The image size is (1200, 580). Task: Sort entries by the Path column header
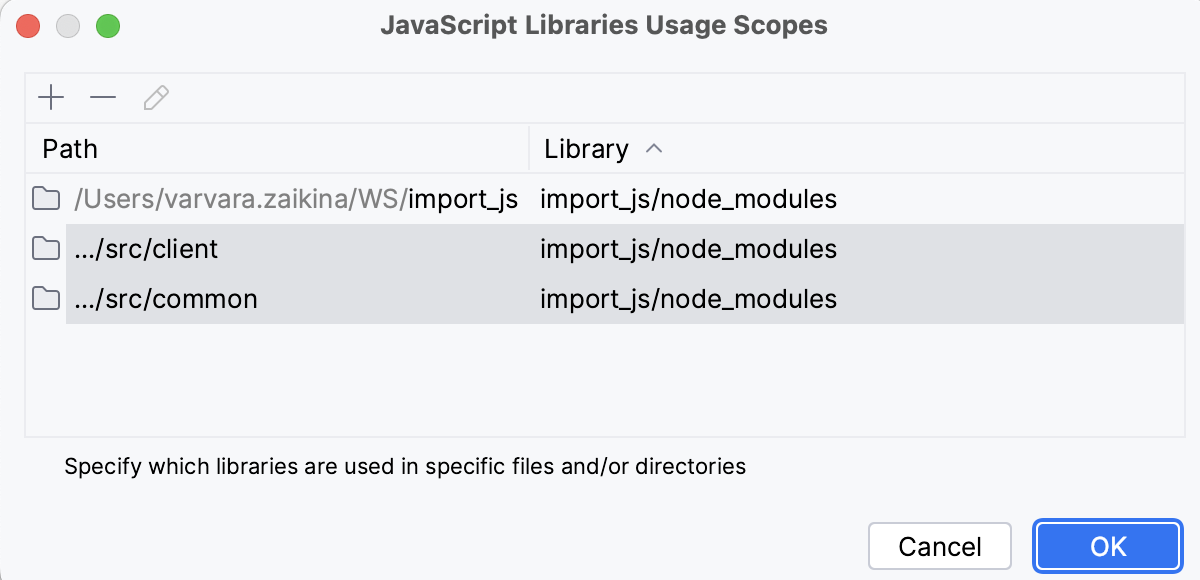click(69, 148)
